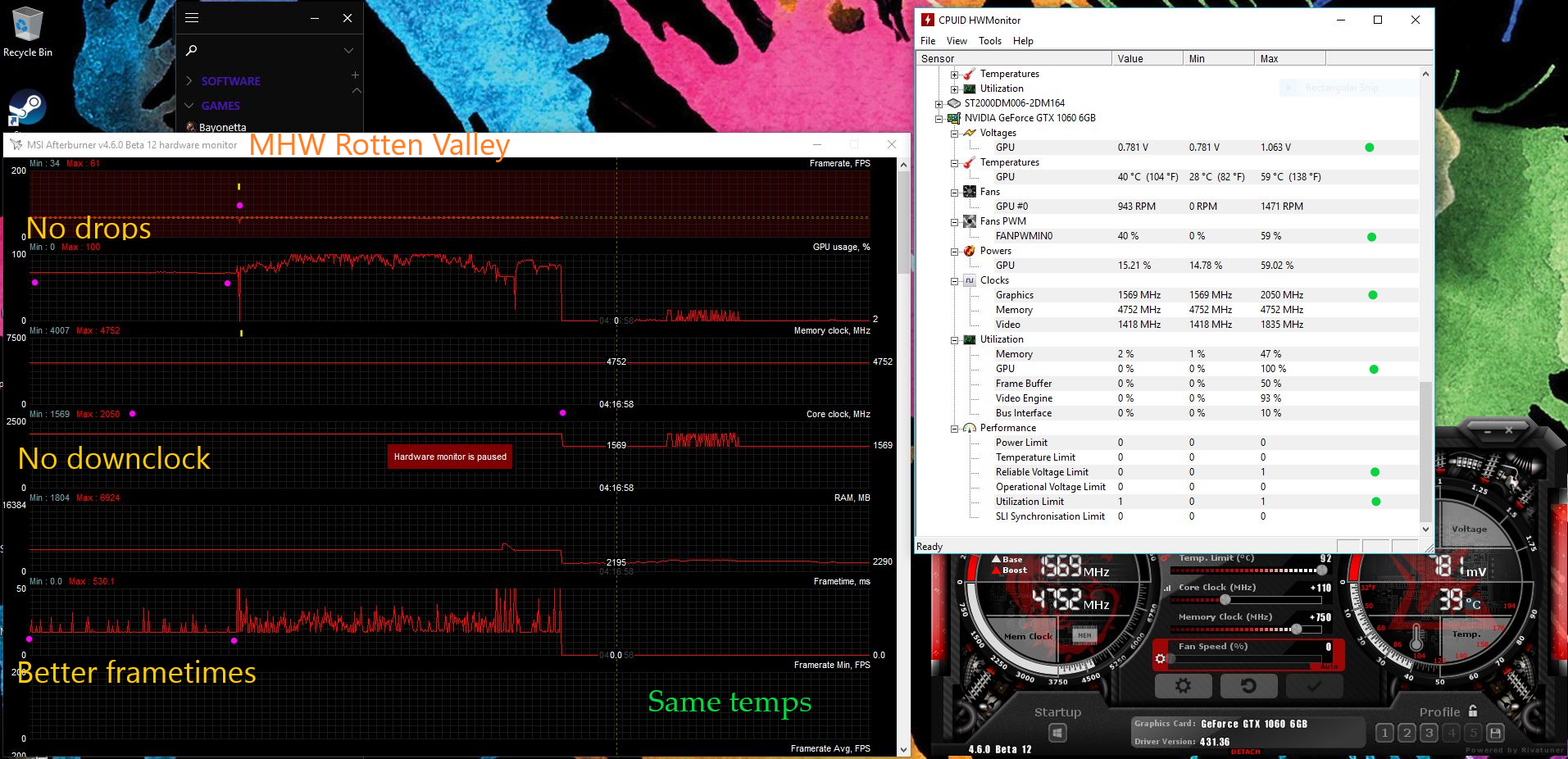This screenshot has height=759, width=1568.
Task: Click the 'Hardware monitor is paused' label
Action: 450,457
